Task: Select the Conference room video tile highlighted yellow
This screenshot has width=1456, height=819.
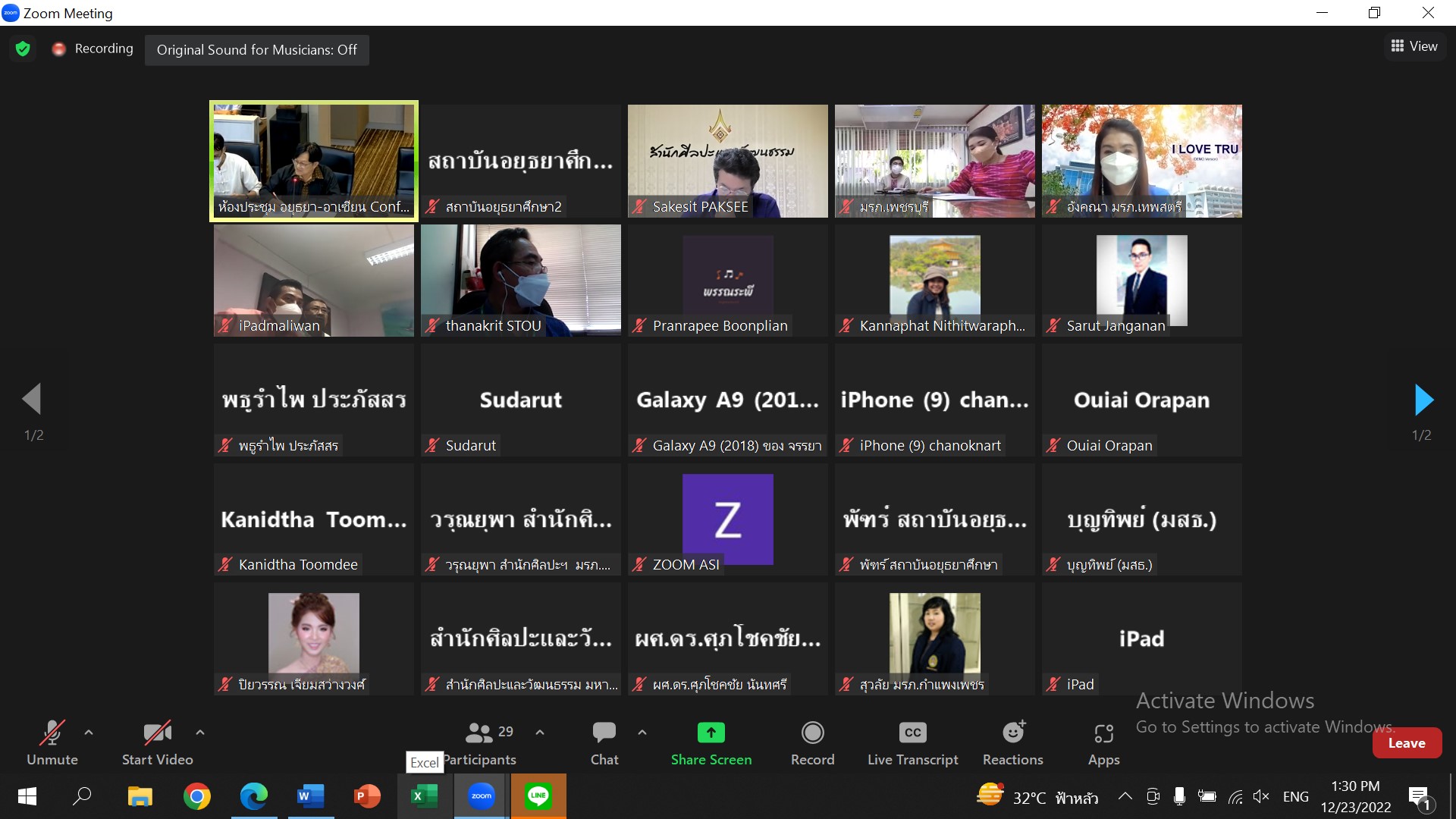Action: [x=314, y=161]
